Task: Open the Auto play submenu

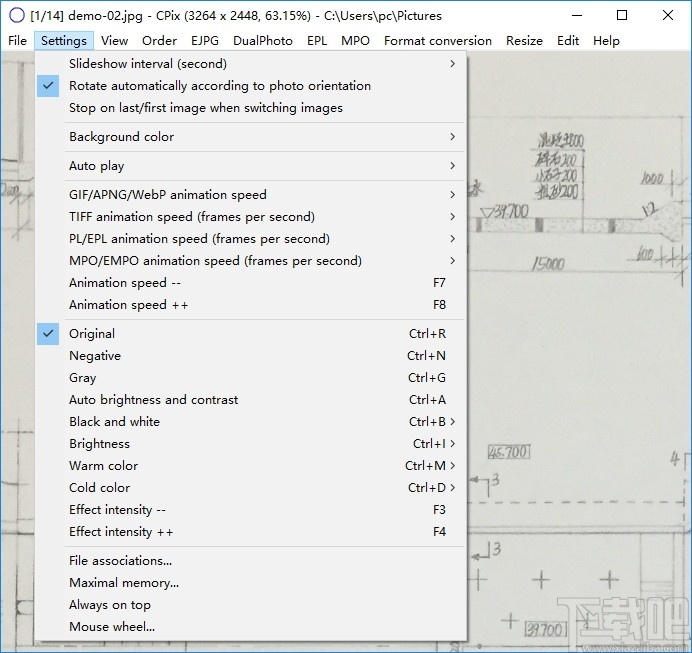Action: (96, 166)
